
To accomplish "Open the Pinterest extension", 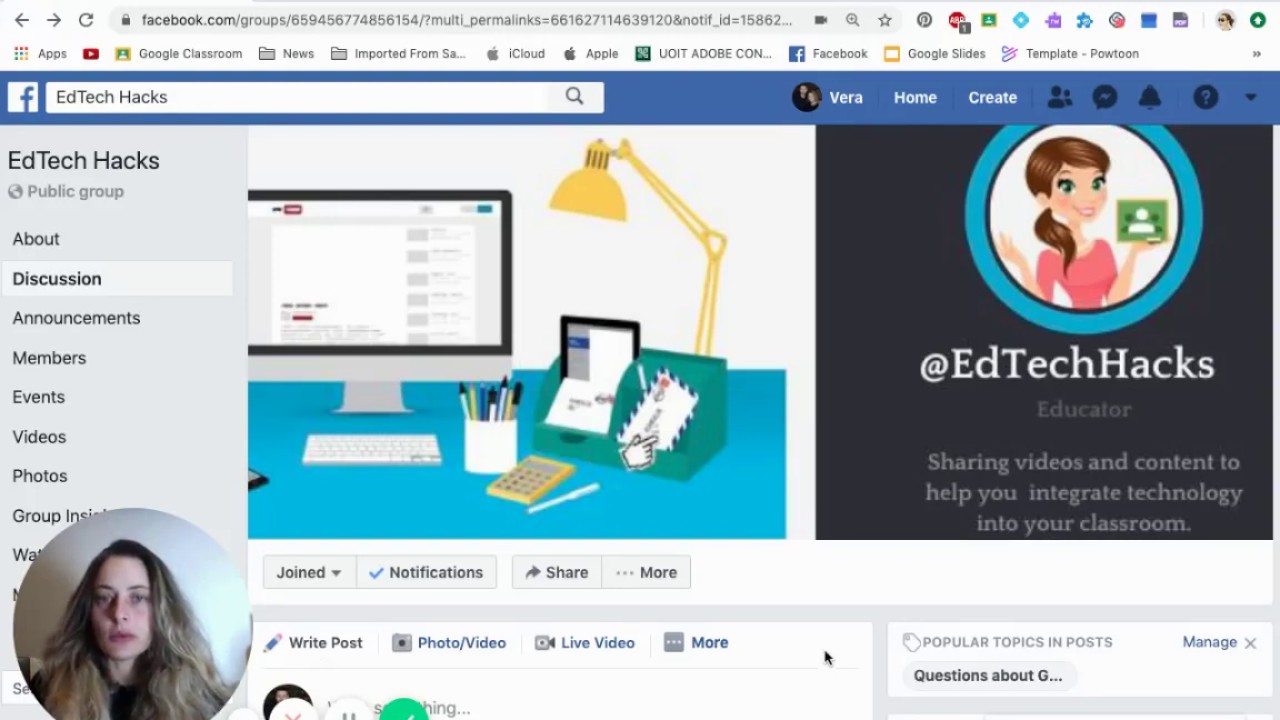I will (924, 20).
